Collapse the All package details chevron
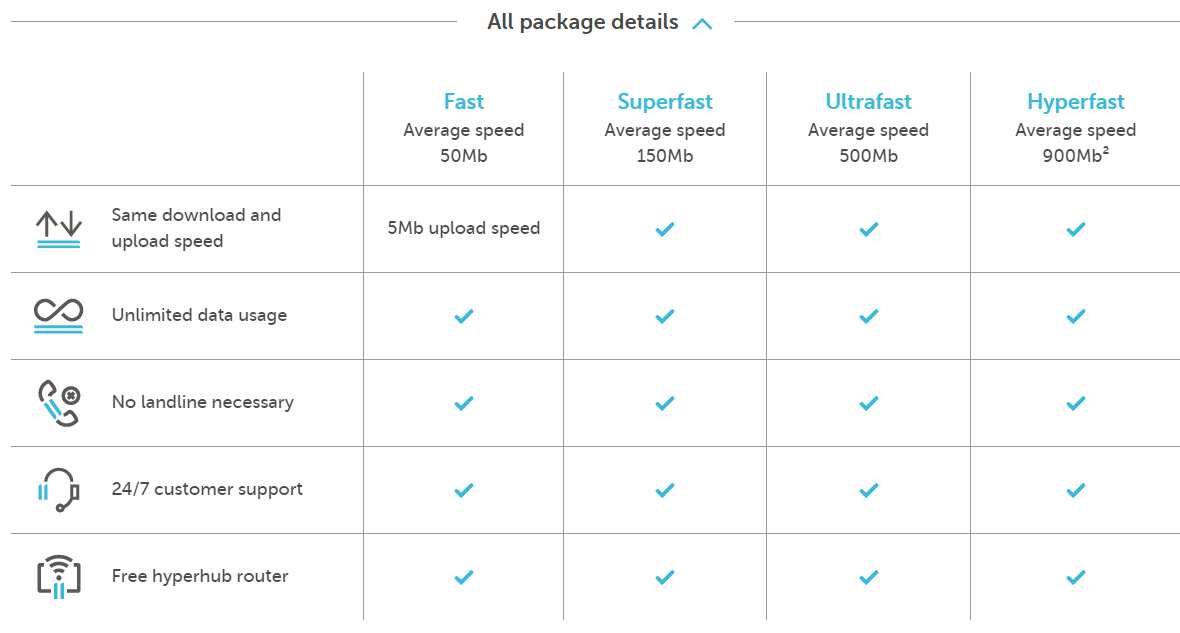The image size is (1180, 633). (702, 24)
